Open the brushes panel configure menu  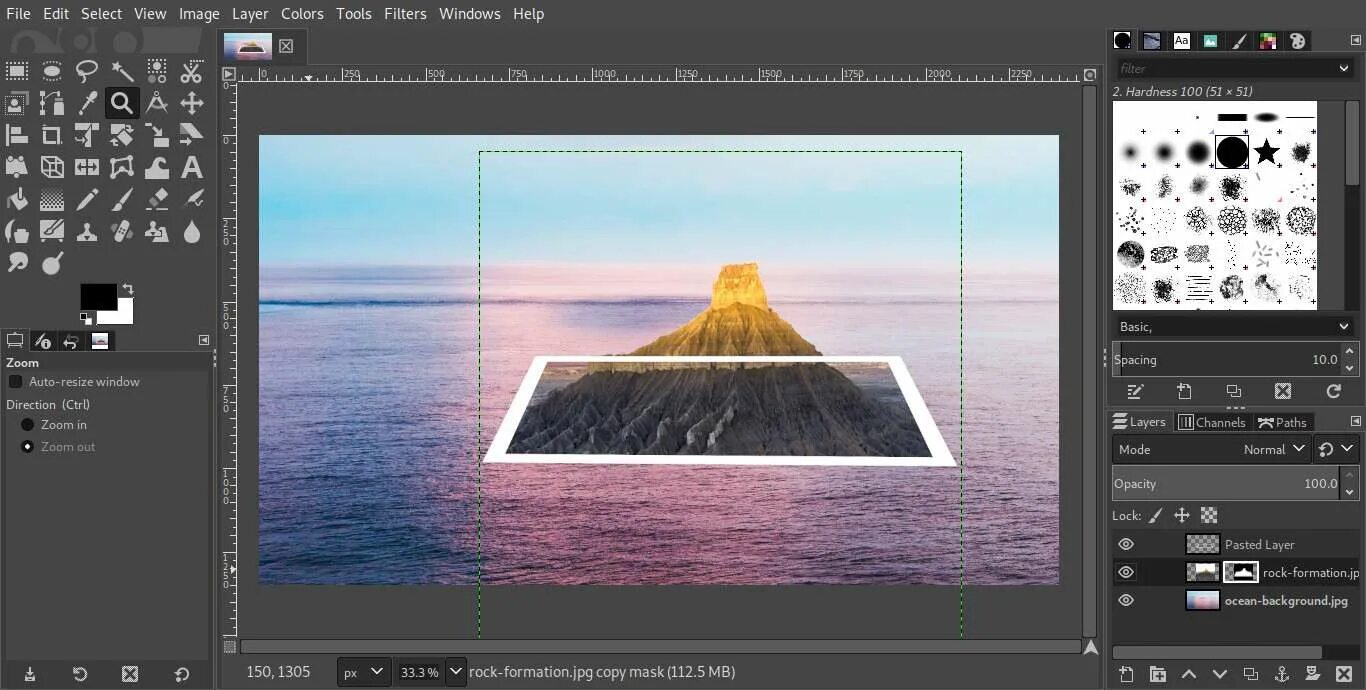[x=1356, y=41]
